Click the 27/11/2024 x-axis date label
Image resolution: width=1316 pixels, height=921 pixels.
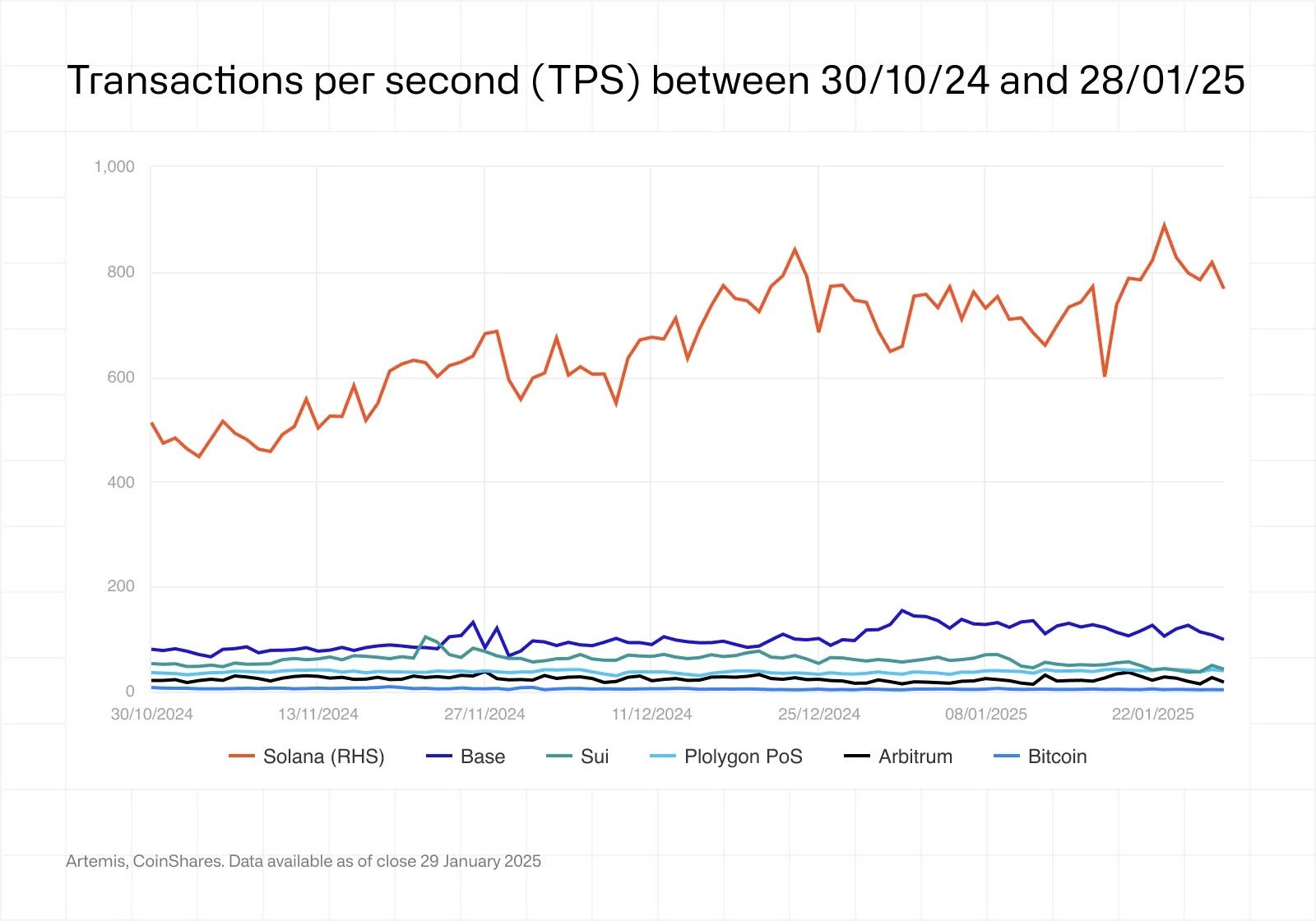pos(484,714)
